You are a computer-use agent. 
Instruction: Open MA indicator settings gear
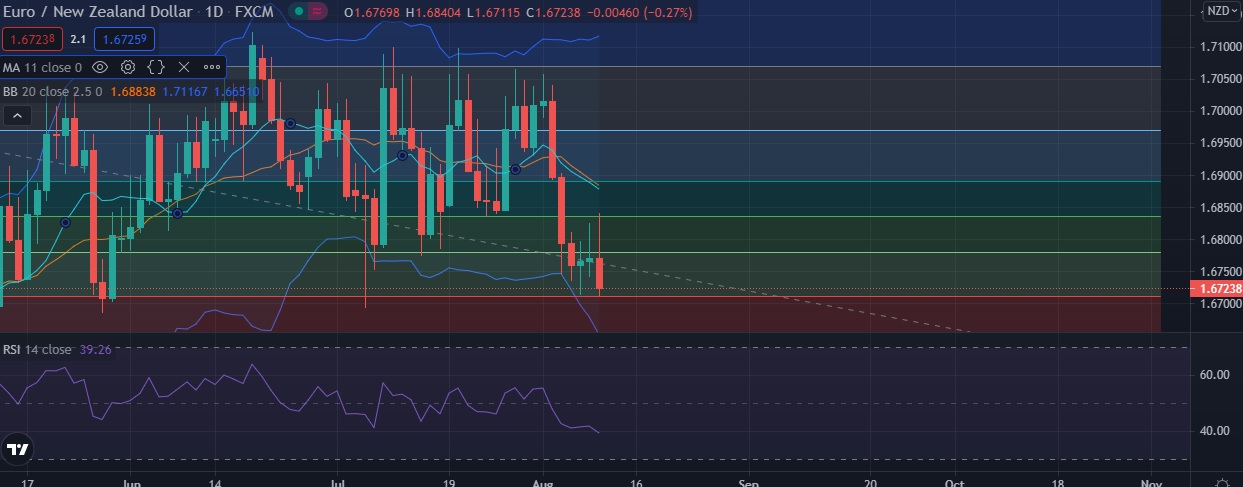[128, 67]
